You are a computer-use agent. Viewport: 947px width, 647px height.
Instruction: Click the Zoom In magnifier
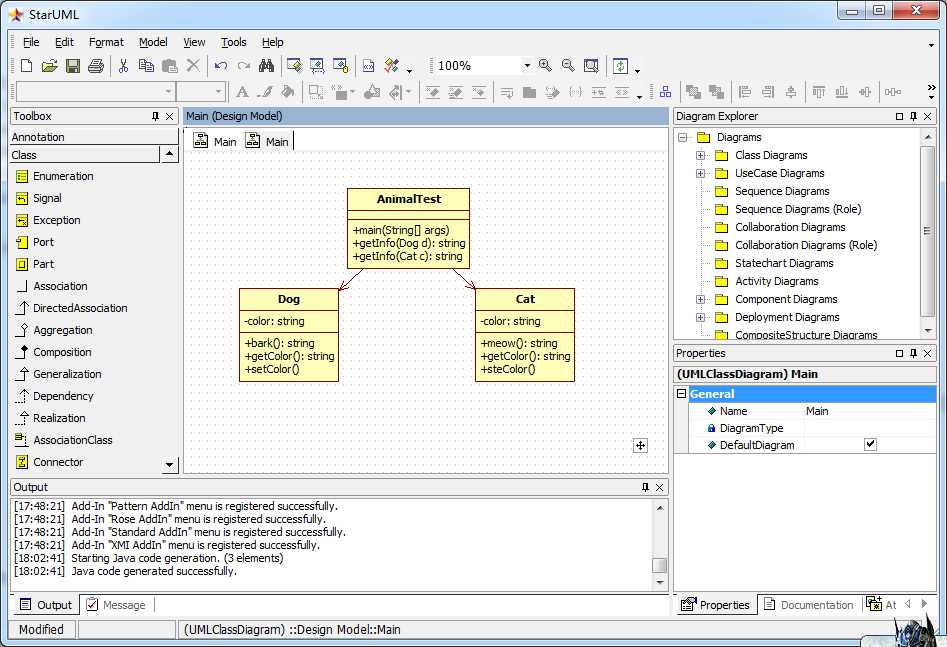[x=545, y=65]
